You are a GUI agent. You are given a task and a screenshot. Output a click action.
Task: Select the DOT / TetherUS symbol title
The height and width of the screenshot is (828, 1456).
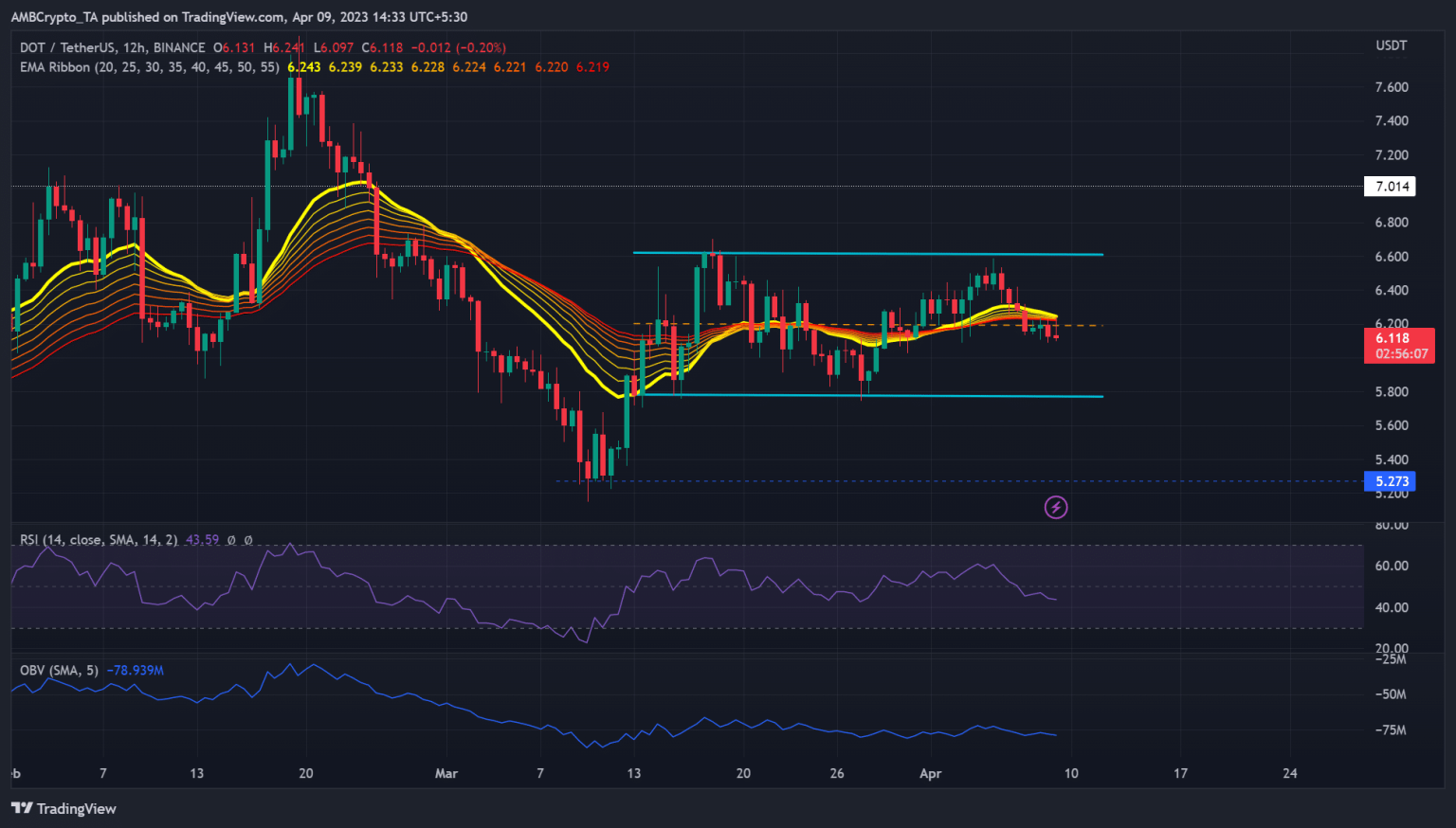tap(113, 47)
